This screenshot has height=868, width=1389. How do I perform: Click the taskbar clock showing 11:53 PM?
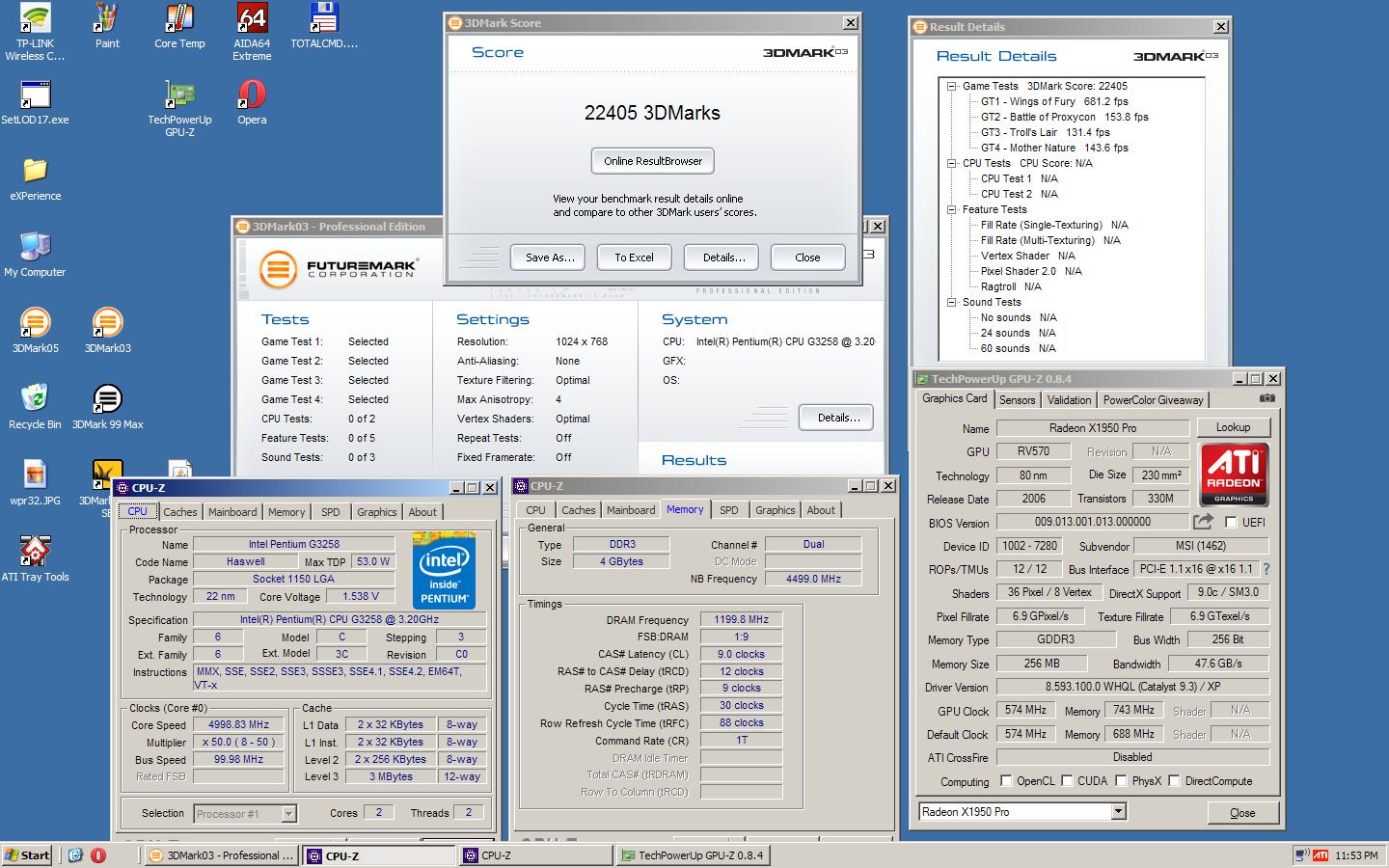[x=1356, y=855]
